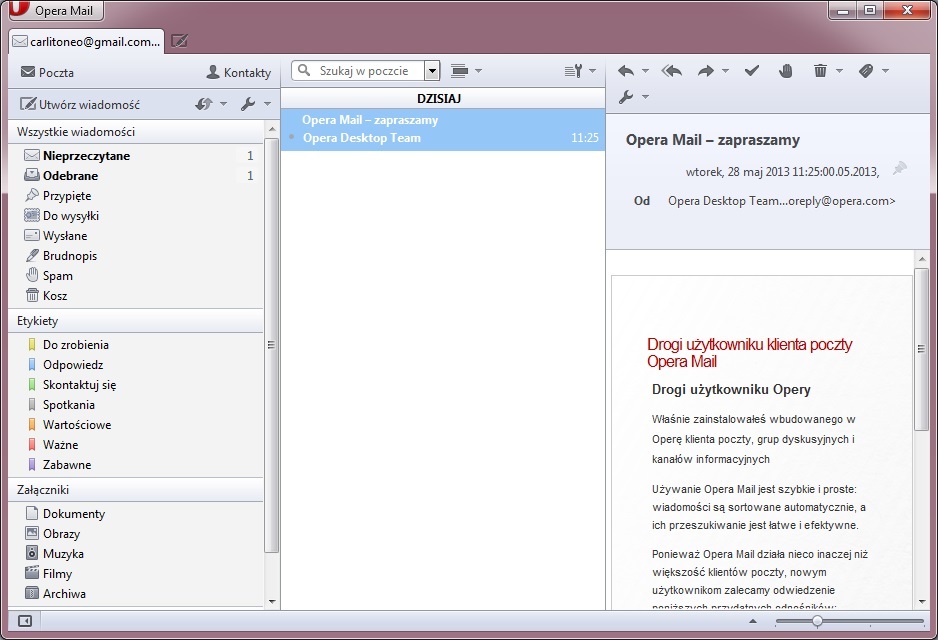Screen dimensions: 938x640
Task: Click the label tag icon
Action: (866, 71)
